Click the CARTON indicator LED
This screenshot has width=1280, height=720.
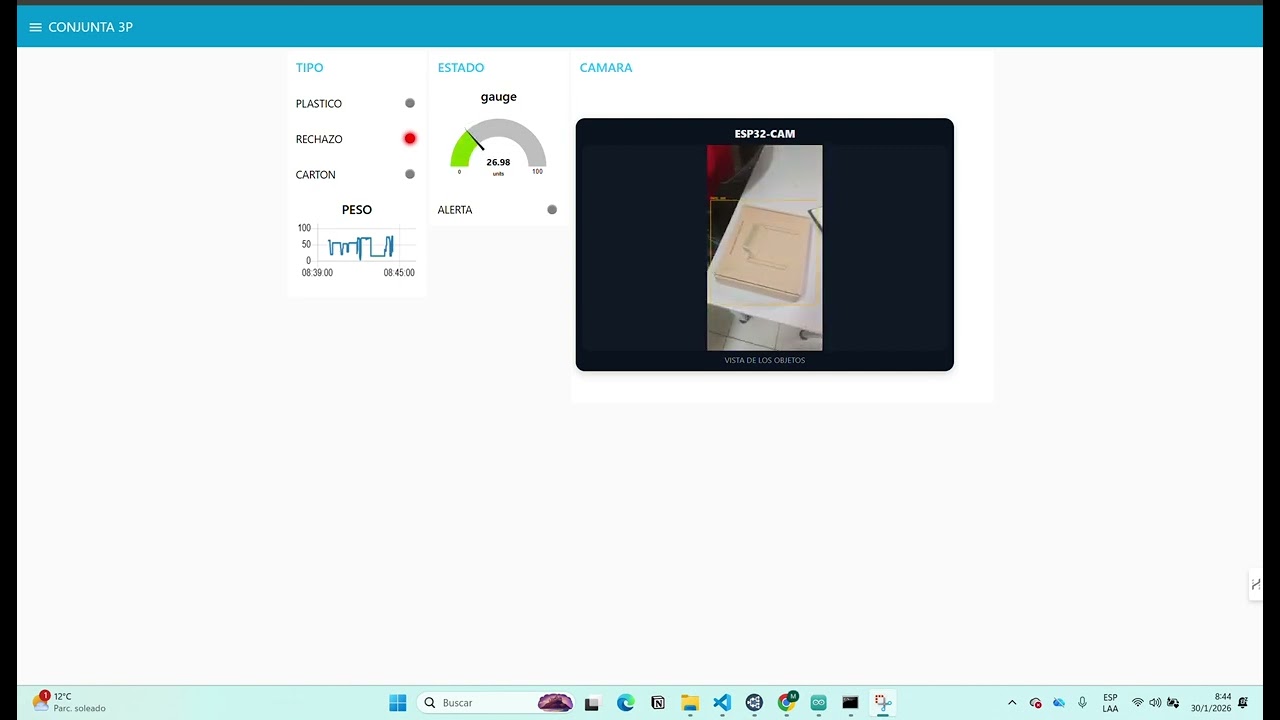(x=410, y=174)
